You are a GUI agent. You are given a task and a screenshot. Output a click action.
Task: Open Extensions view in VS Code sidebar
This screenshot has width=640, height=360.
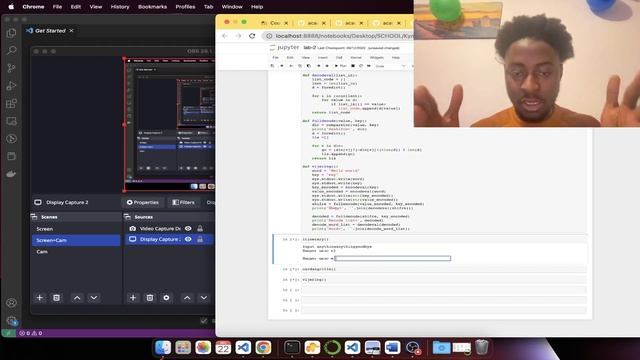[x=11, y=103]
